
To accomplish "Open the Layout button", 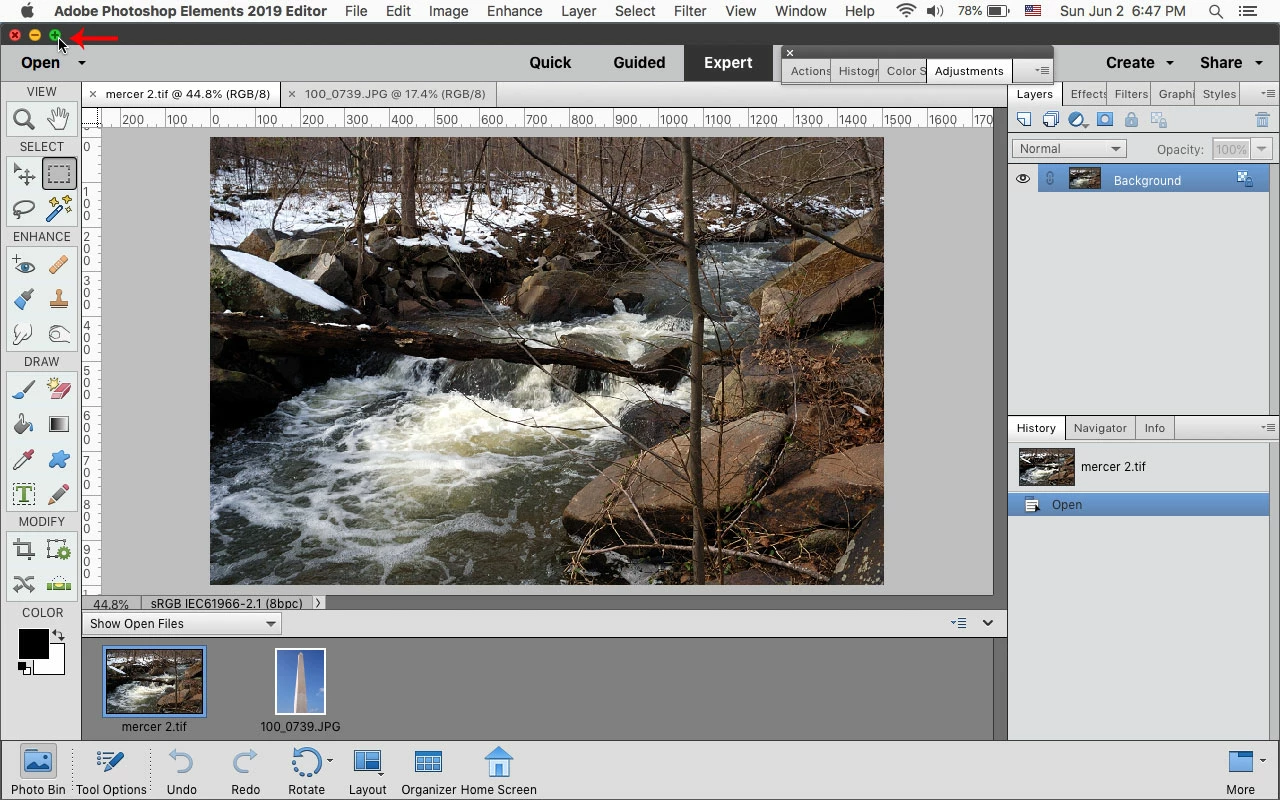I will (x=367, y=770).
